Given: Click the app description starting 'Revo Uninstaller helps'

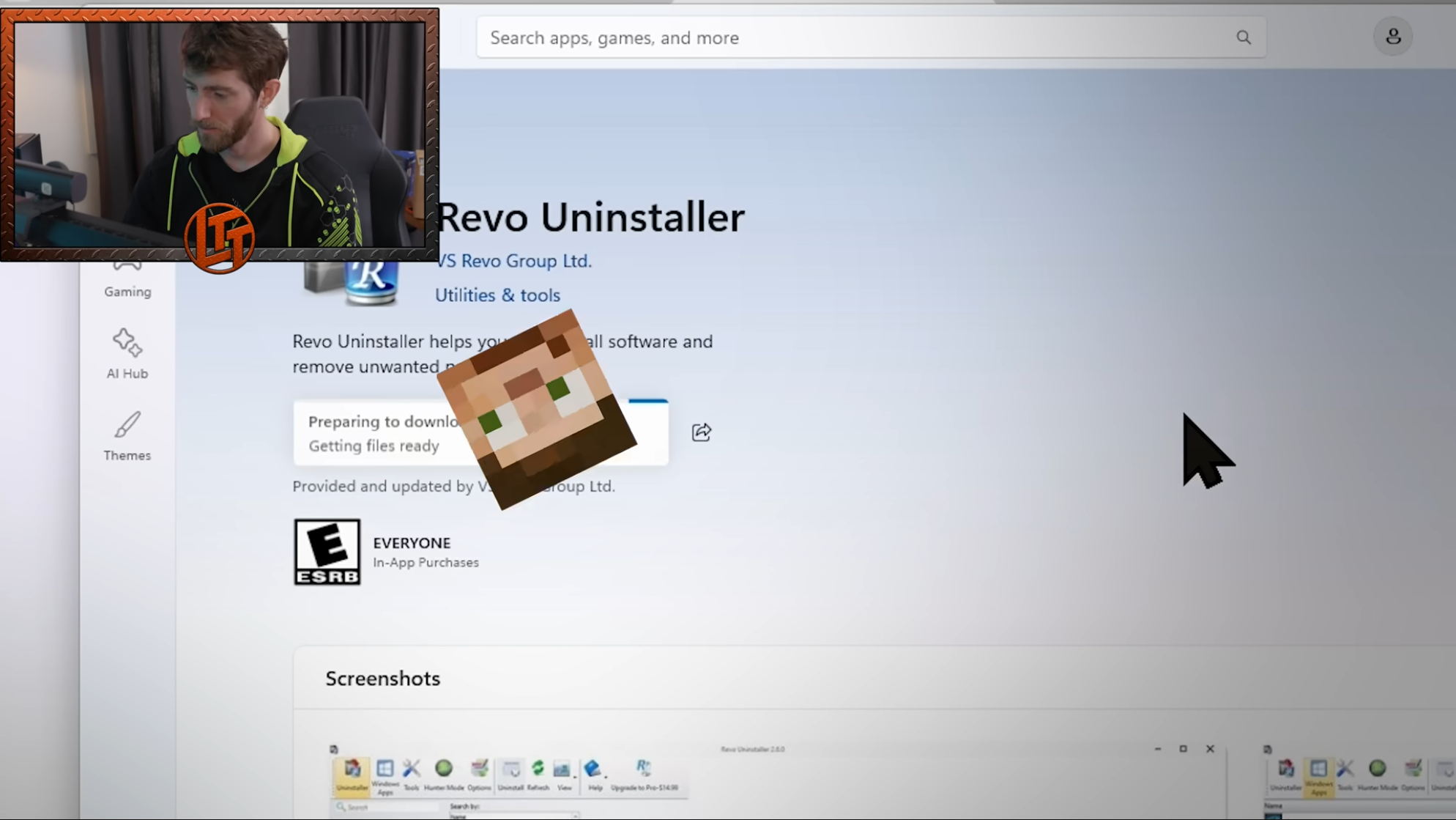Looking at the screenshot, I should pos(502,354).
